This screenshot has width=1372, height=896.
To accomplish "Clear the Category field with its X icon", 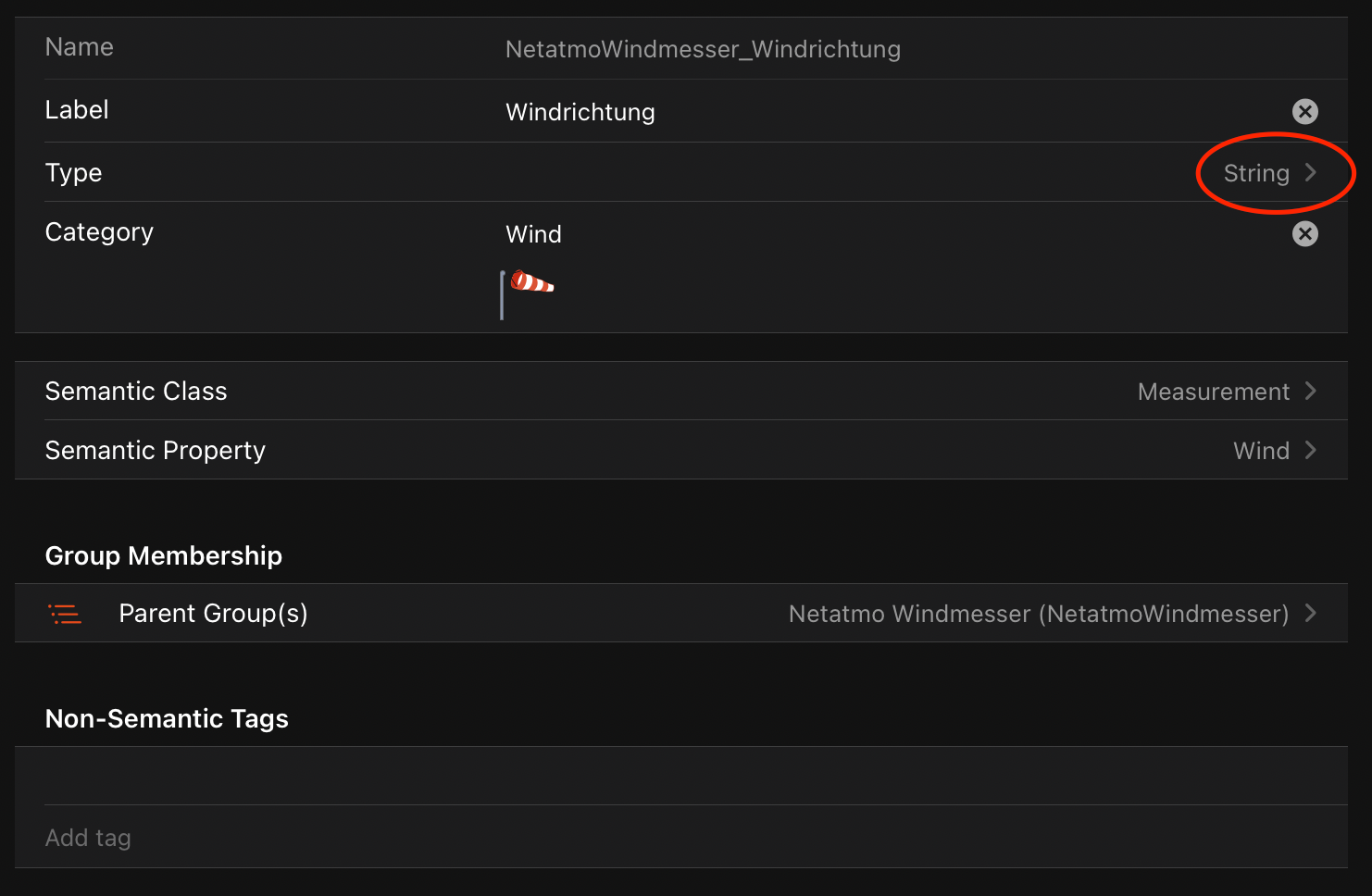I will (x=1305, y=234).
